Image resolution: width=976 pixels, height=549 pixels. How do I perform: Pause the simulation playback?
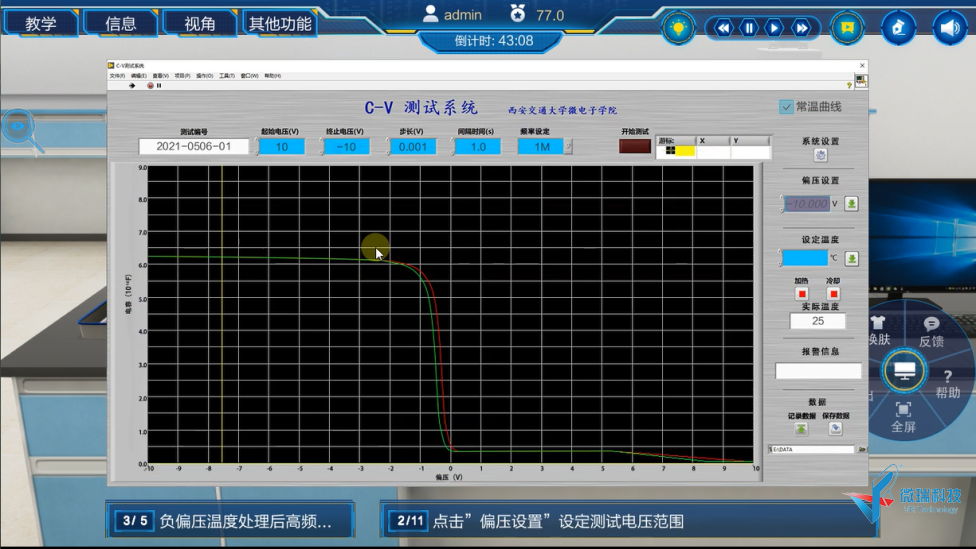(x=749, y=28)
